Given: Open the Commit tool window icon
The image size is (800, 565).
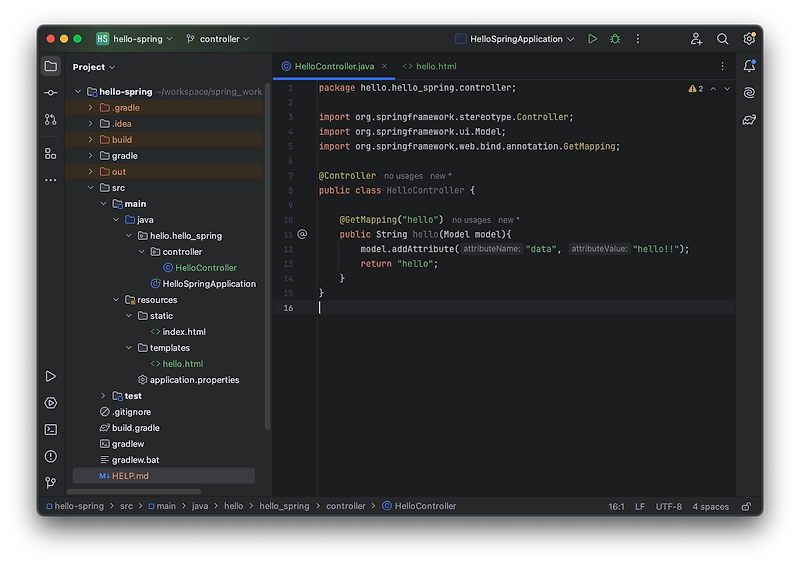Looking at the screenshot, I should pos(50,92).
